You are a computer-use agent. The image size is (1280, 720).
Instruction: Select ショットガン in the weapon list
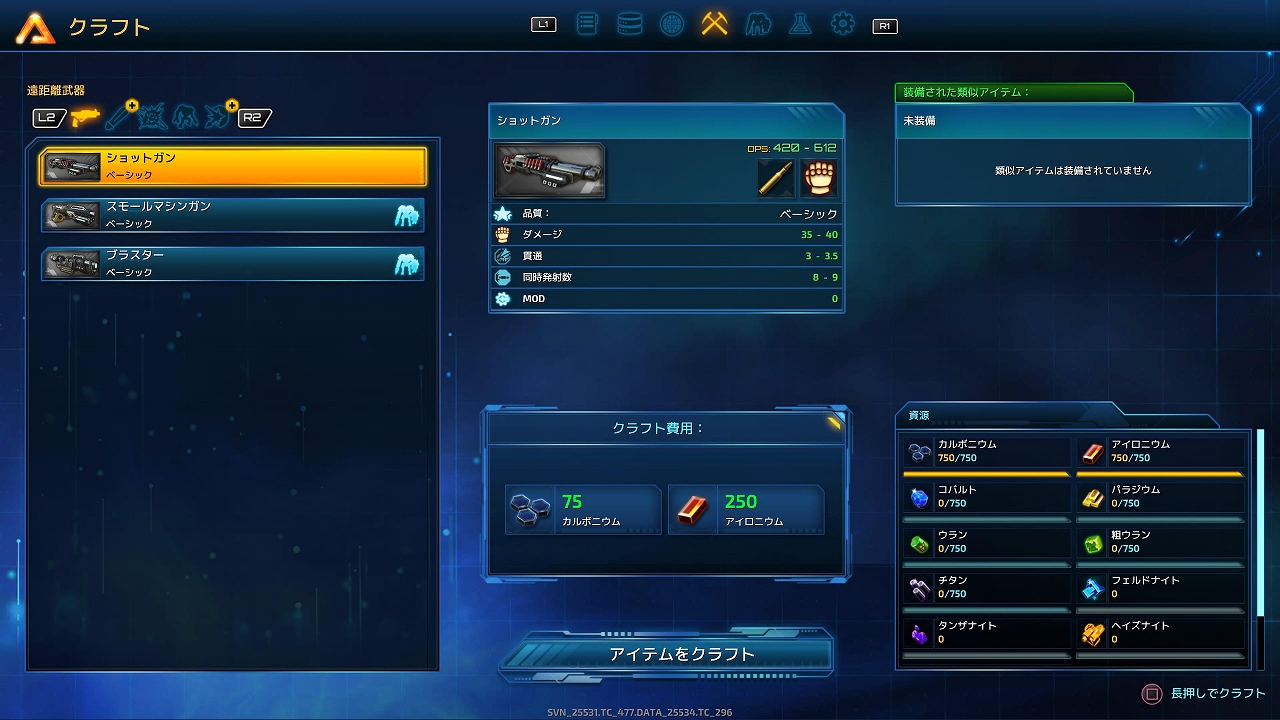point(233,166)
